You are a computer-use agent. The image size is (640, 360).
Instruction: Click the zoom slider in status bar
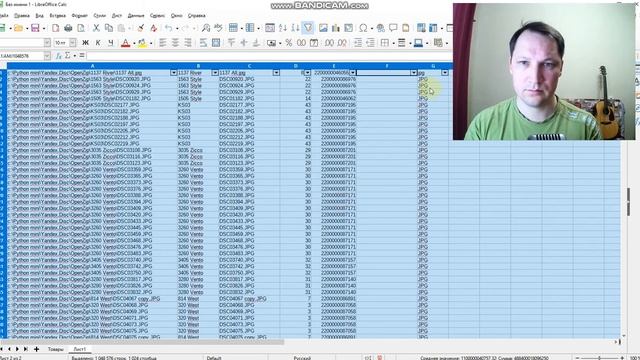pyautogui.click(x=599, y=358)
